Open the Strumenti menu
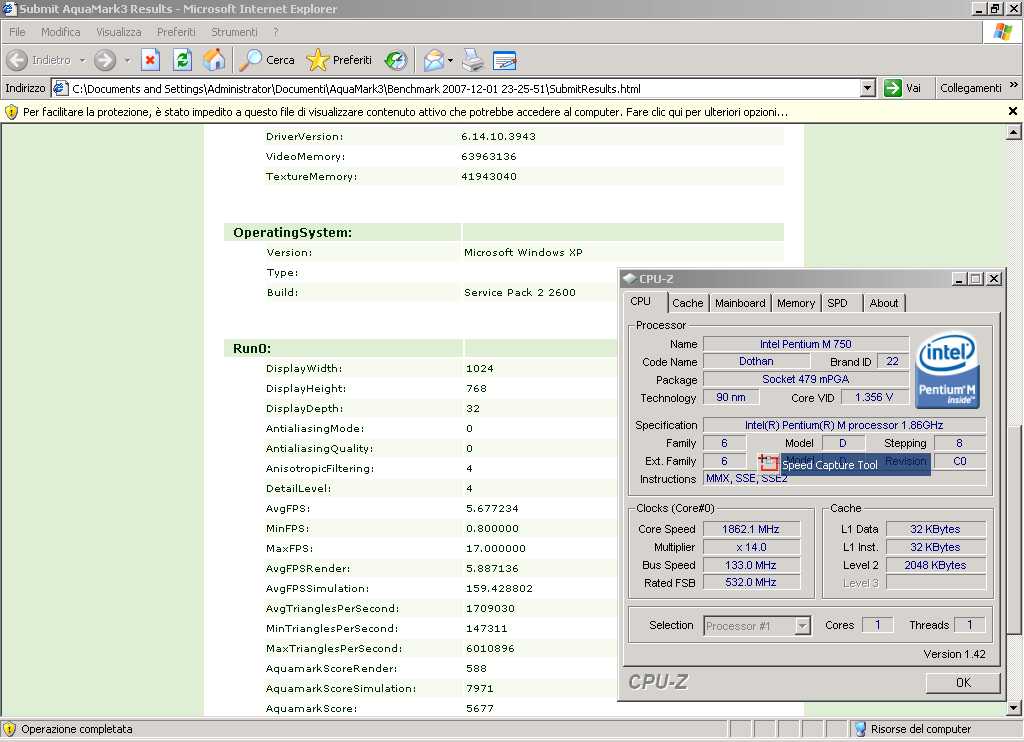 click(234, 32)
